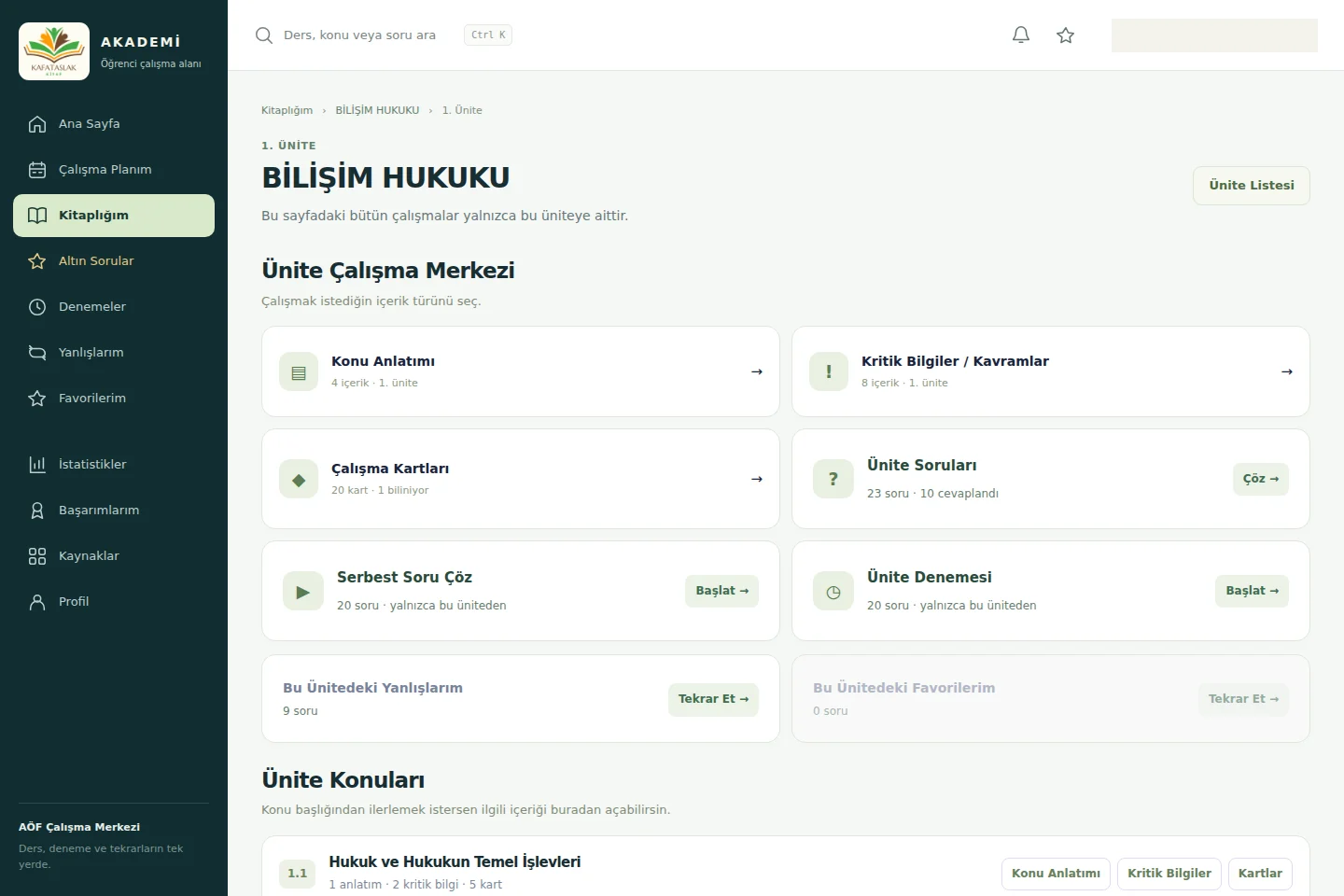This screenshot has height=896, width=1344.
Task: Click the 'Ünite Çalışma Merkezi' heading
Action: [388, 271]
